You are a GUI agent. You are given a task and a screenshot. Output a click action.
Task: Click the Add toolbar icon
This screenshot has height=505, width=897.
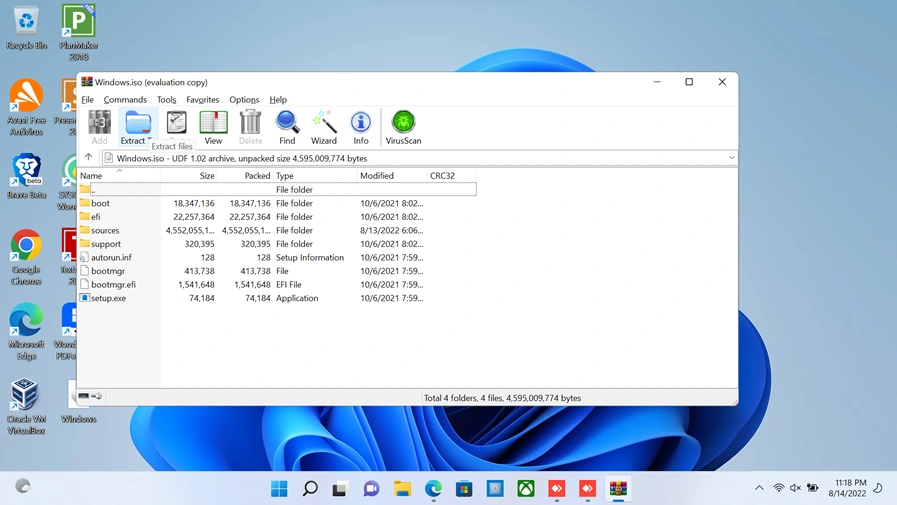(99, 127)
